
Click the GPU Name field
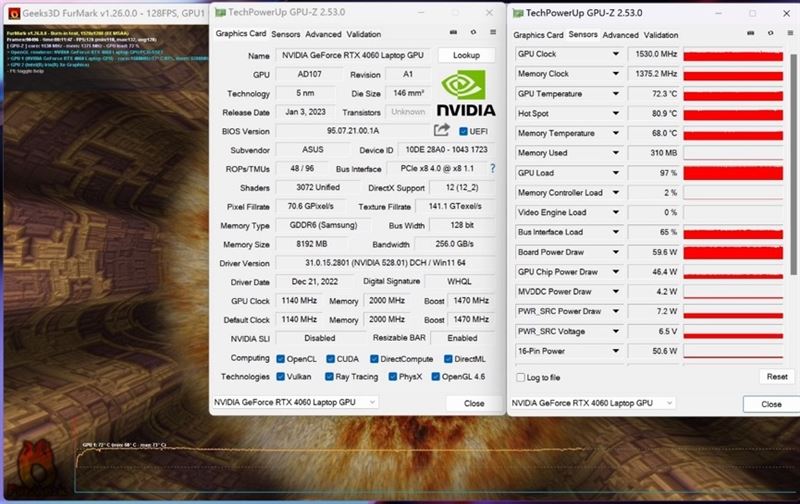(x=355, y=55)
